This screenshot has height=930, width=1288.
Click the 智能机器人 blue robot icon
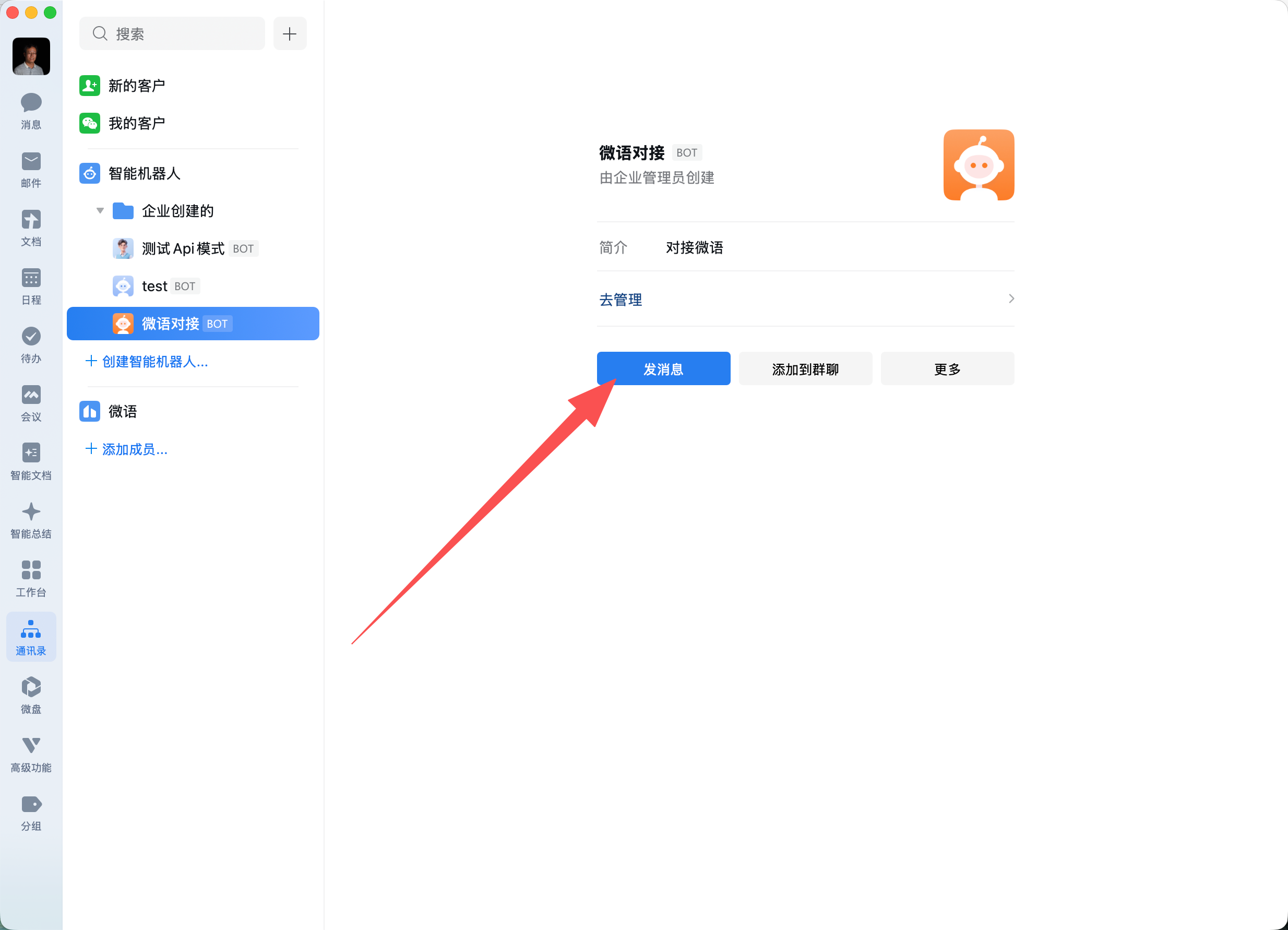(90, 173)
